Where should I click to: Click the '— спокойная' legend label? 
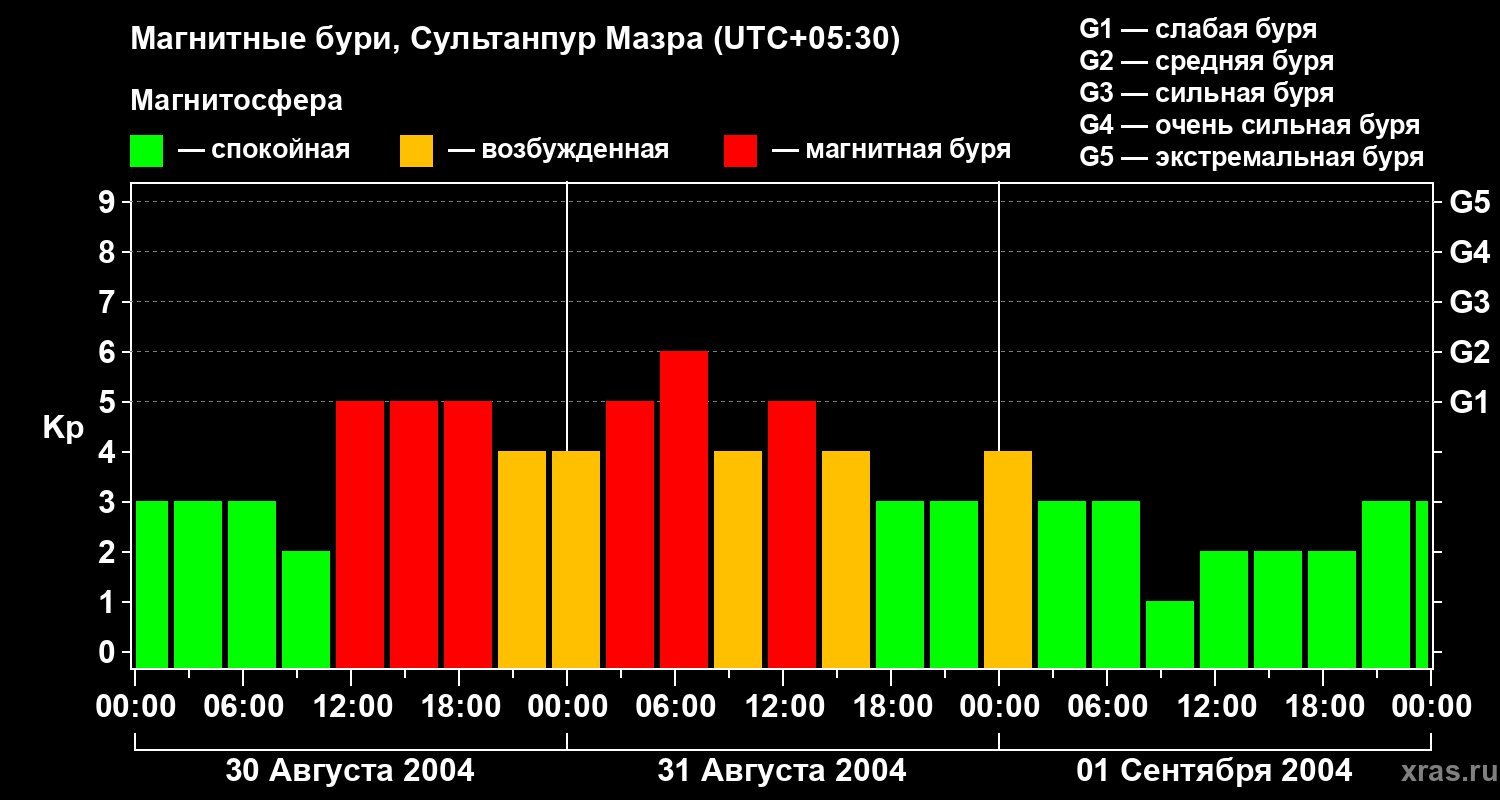[x=264, y=150]
